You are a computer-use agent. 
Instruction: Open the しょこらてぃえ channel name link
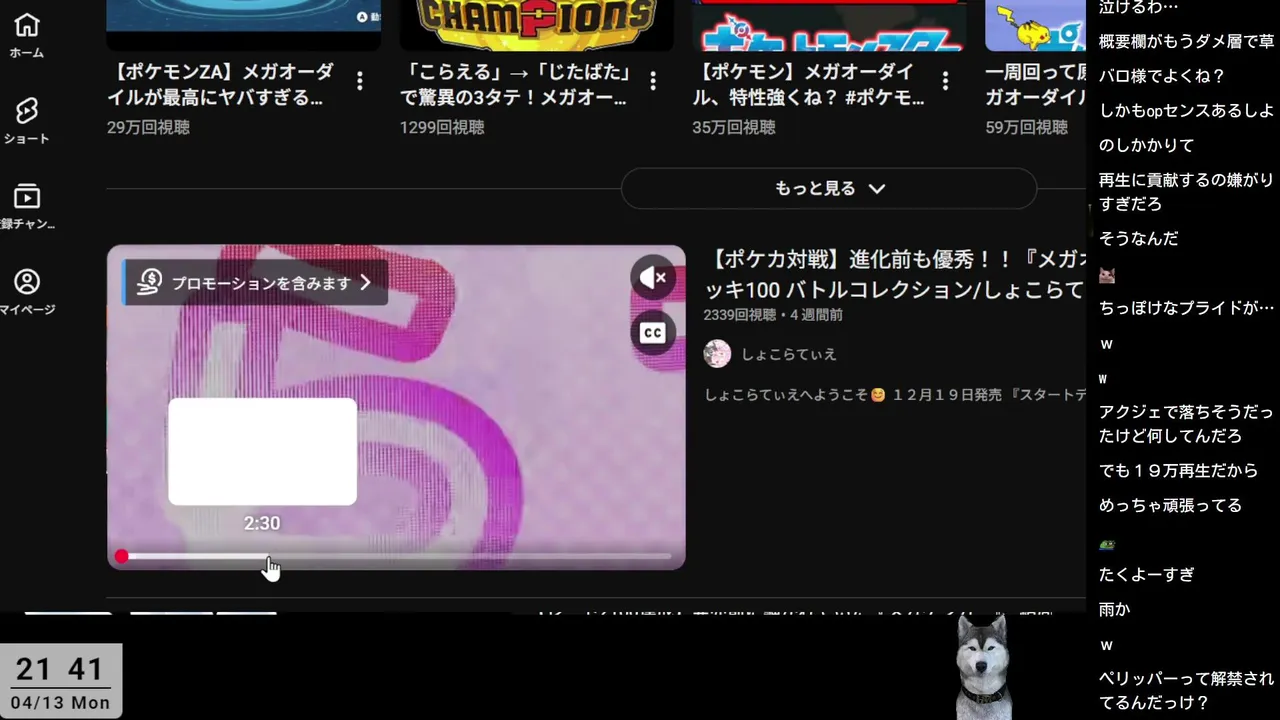(x=789, y=354)
